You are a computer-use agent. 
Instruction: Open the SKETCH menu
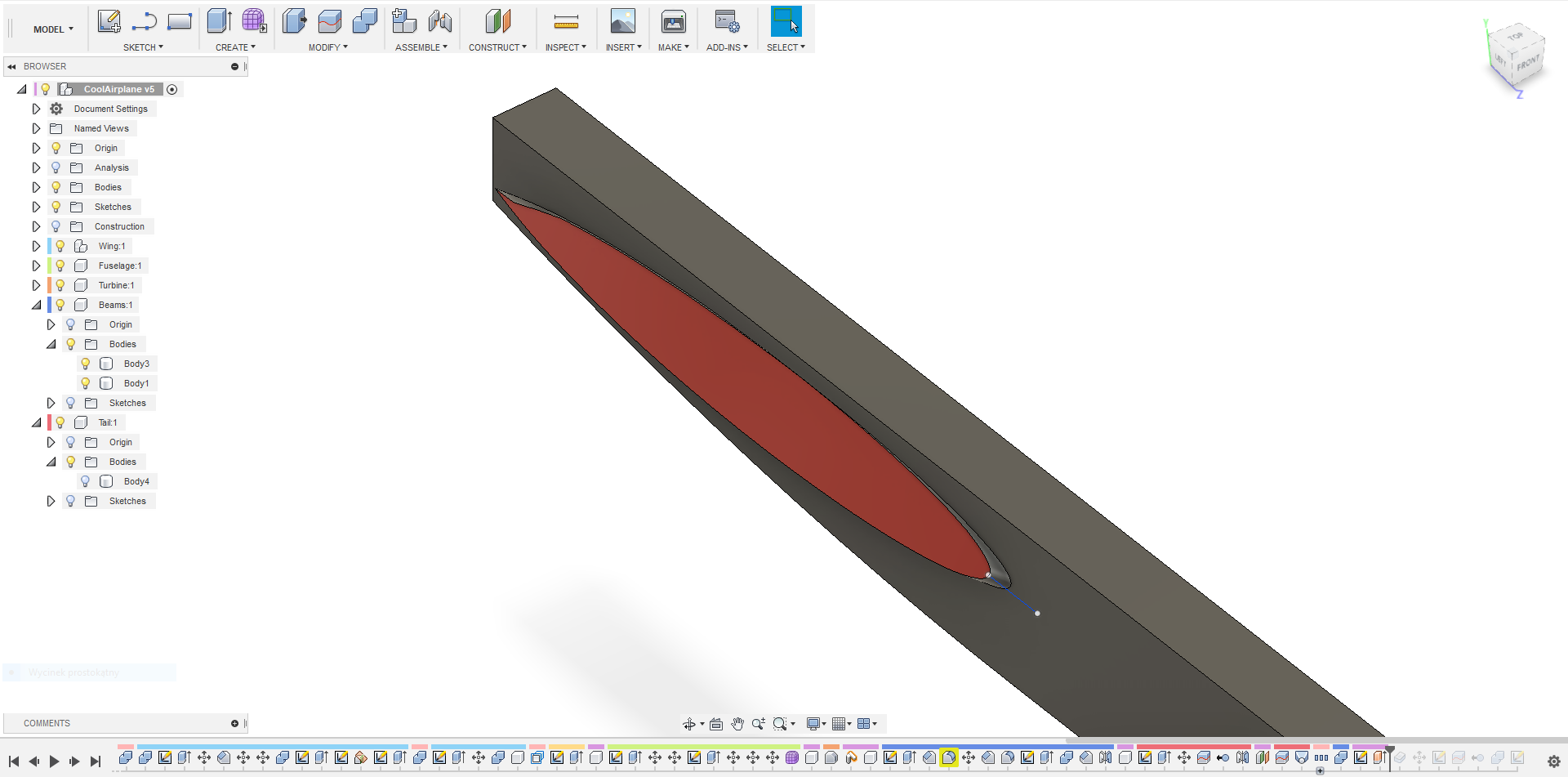[143, 47]
